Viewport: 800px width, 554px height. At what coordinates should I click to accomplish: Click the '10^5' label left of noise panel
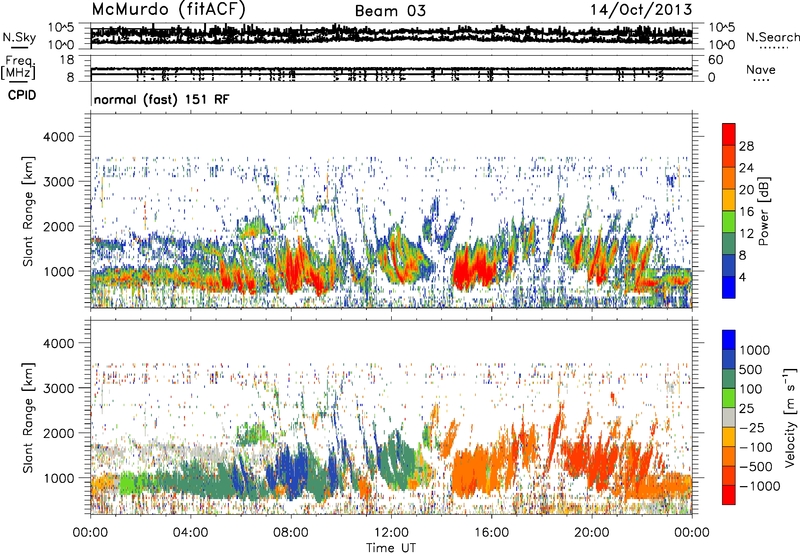[61, 27]
